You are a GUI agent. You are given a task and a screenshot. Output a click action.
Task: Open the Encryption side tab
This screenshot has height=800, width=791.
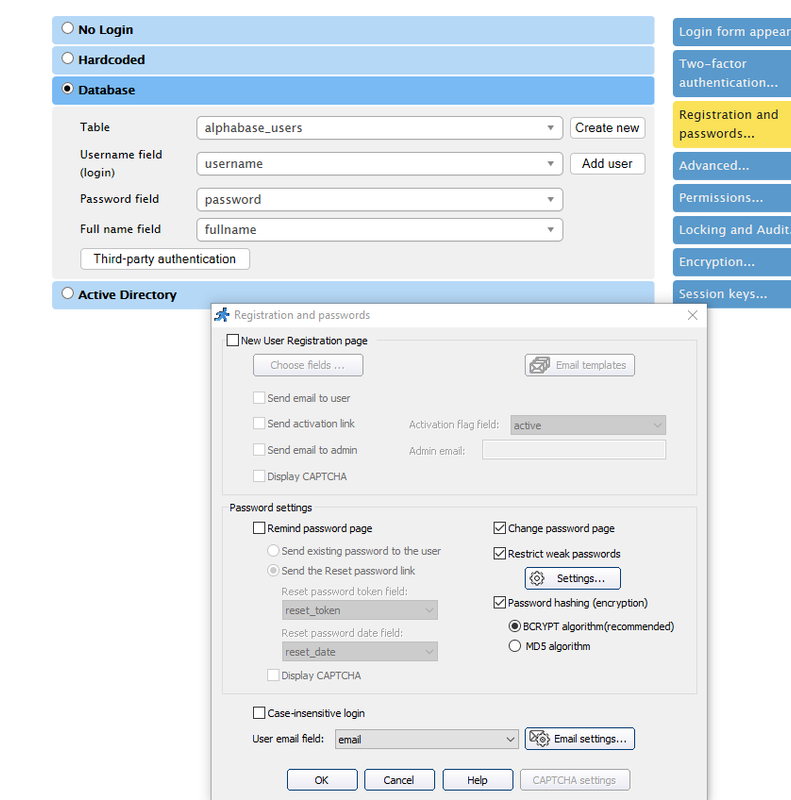tap(732, 262)
